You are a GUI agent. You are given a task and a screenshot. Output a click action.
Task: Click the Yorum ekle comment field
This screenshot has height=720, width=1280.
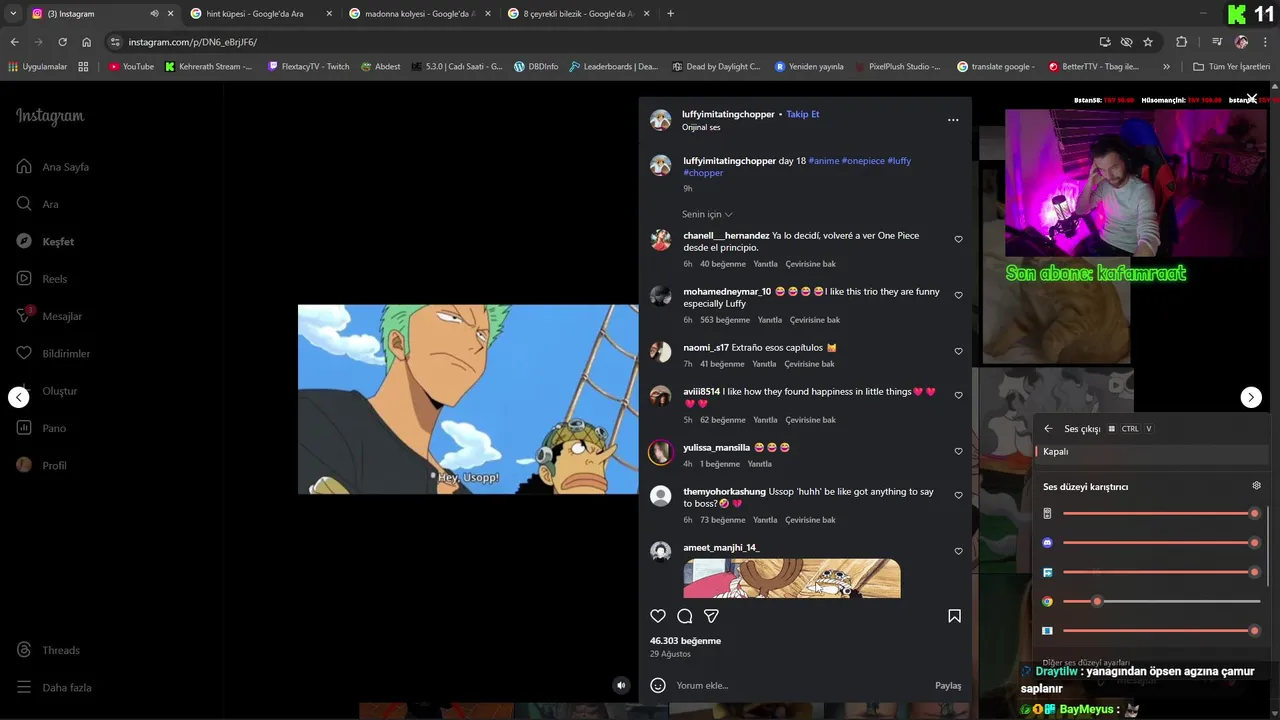coord(800,685)
